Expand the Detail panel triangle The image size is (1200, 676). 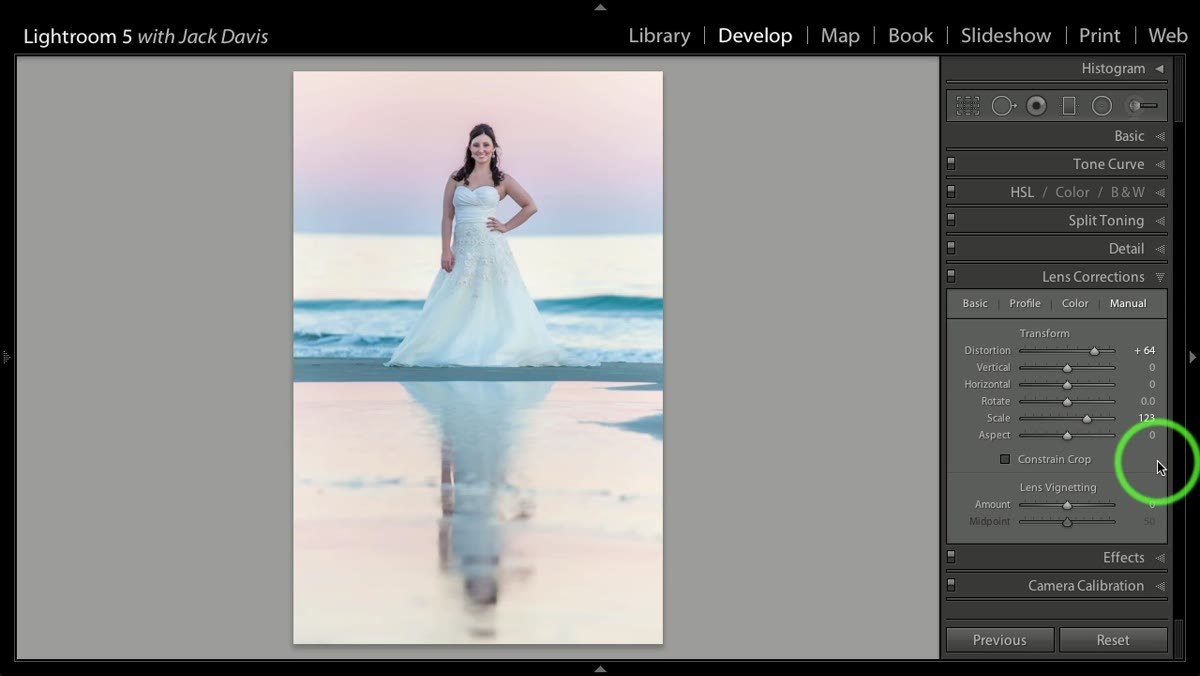coord(1160,248)
